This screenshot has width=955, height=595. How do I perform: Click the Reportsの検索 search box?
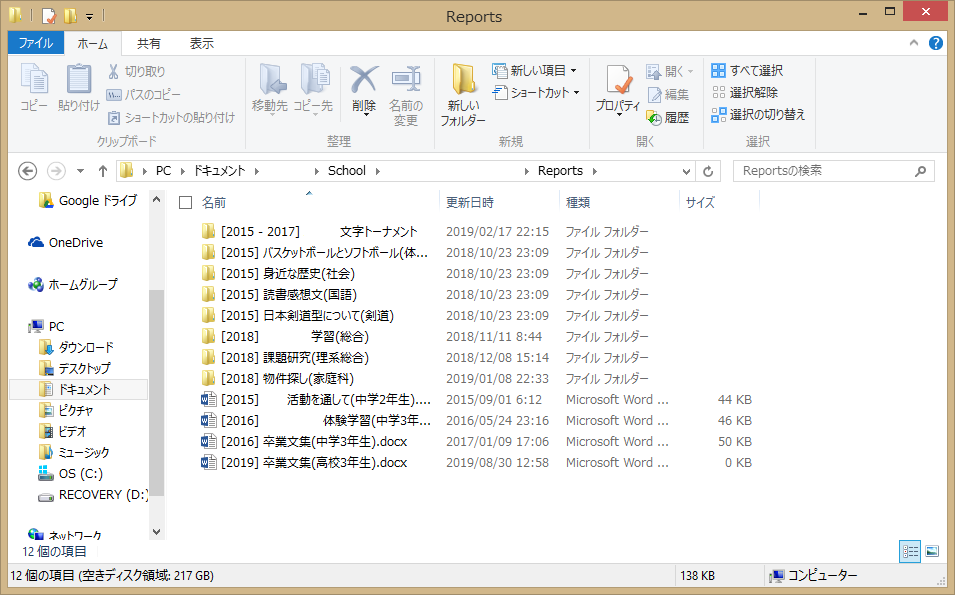[x=825, y=171]
